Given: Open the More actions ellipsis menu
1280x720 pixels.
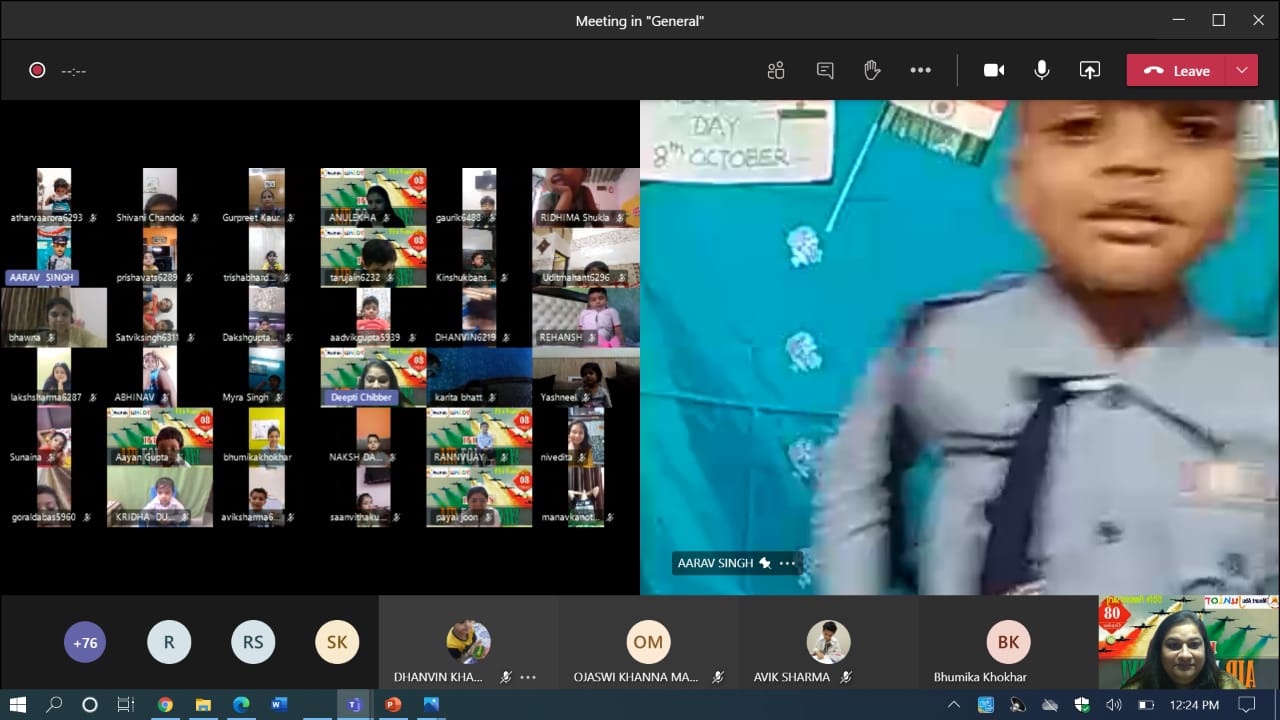Looking at the screenshot, I should tap(920, 70).
